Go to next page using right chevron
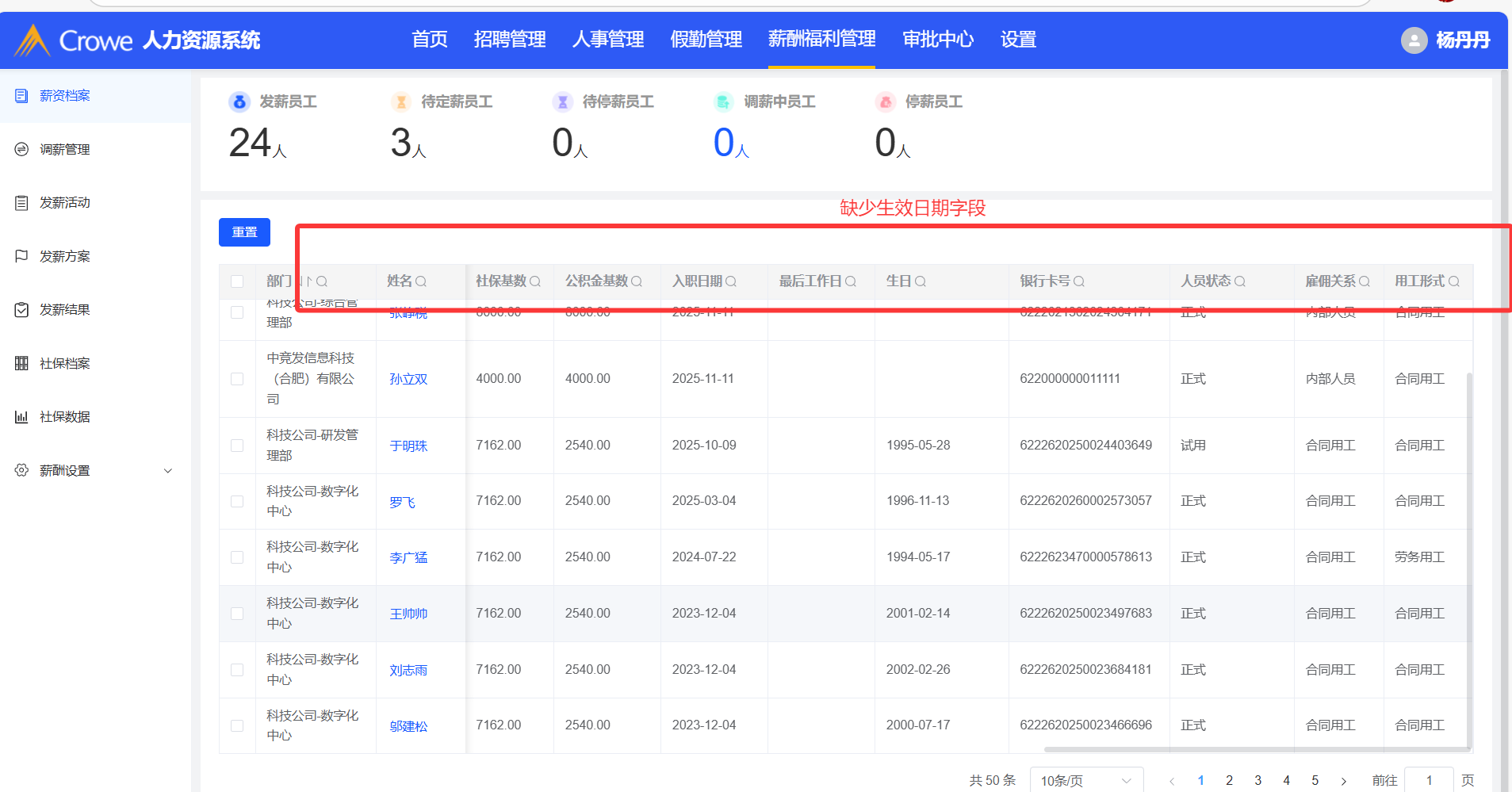 tap(1344, 781)
